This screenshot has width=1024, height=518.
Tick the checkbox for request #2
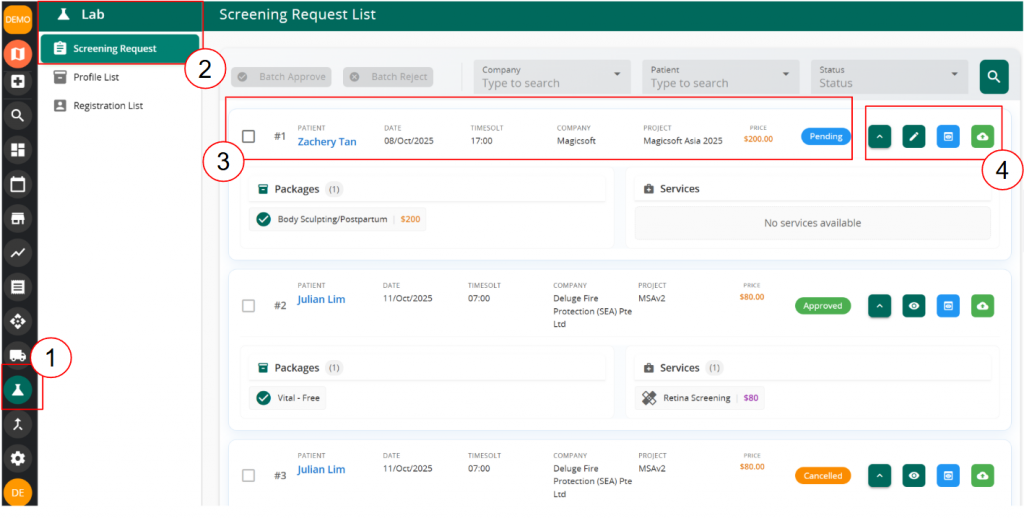(x=249, y=306)
